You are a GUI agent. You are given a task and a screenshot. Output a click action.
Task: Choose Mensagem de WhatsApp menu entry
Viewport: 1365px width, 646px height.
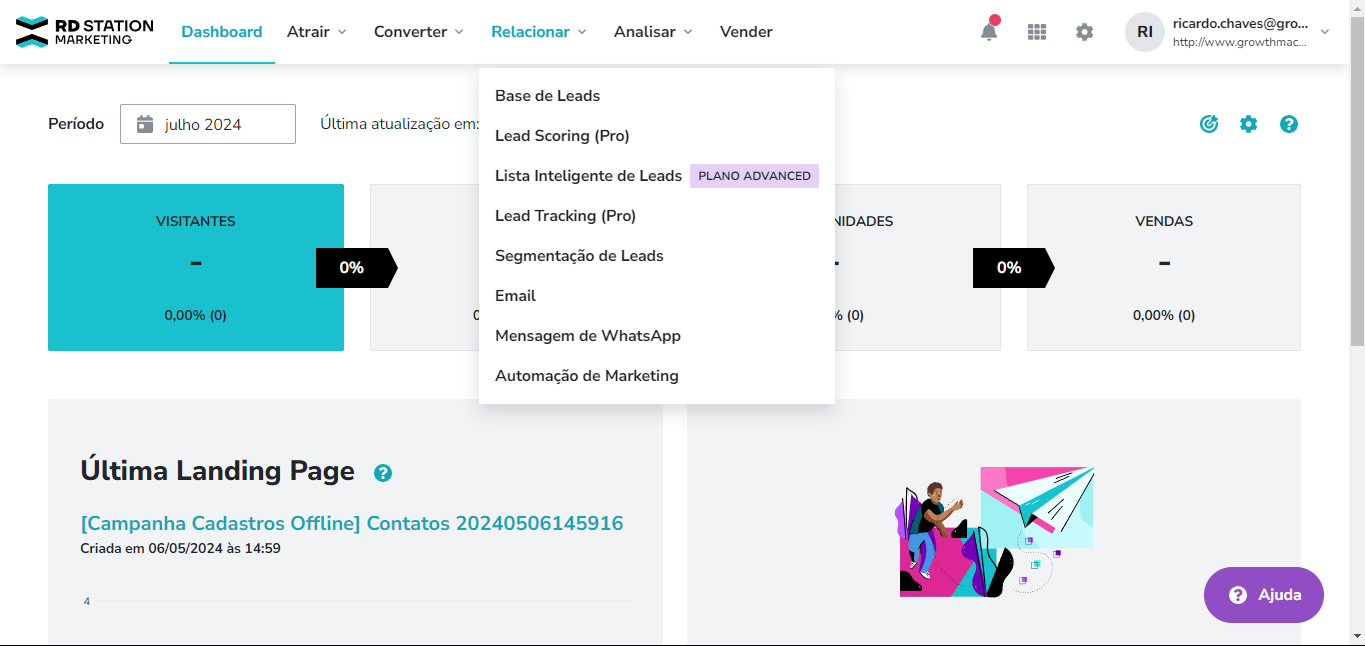coord(588,336)
